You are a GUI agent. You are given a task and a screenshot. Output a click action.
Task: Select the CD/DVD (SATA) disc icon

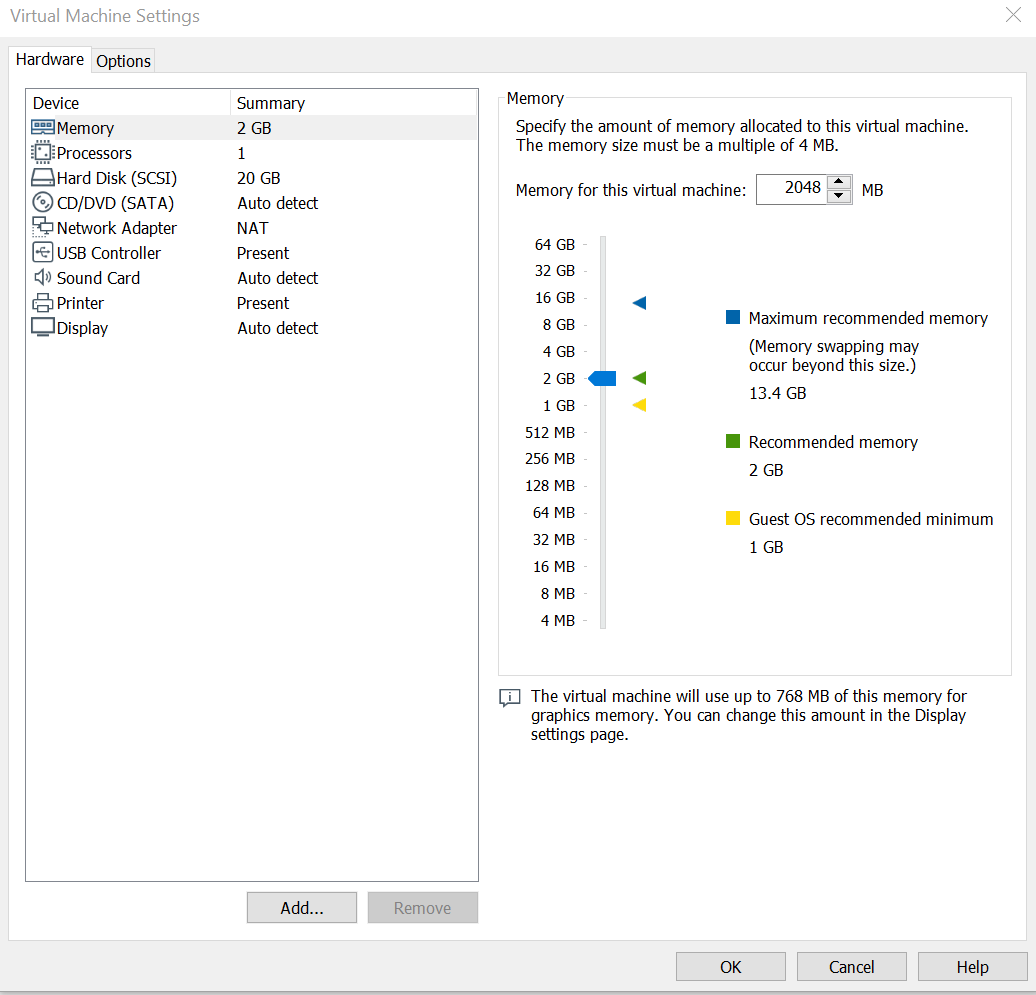[43, 203]
